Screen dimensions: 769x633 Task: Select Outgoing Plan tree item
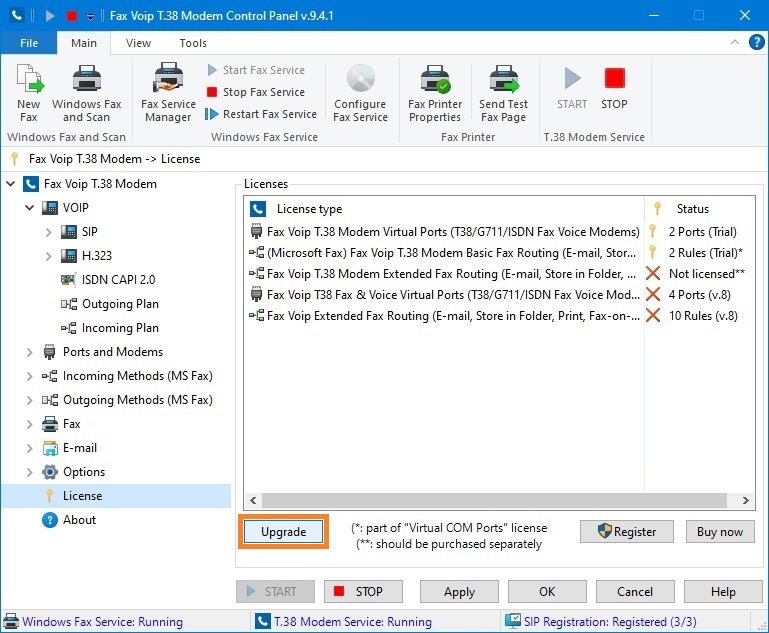point(120,304)
